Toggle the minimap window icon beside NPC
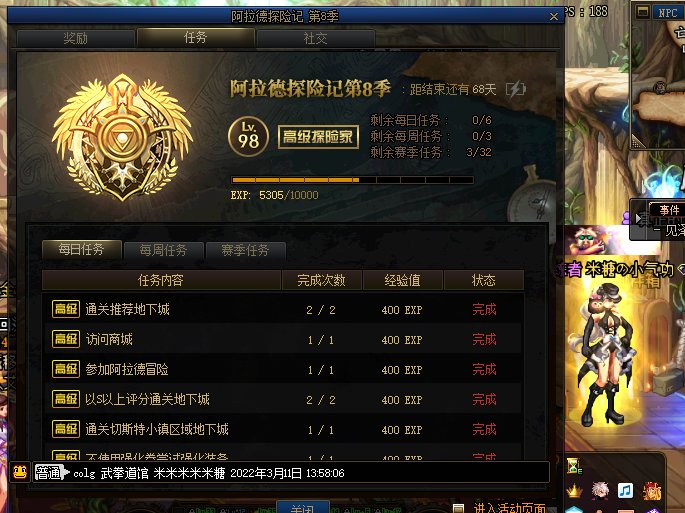Screen dimensions: 685x513 [642, 12]
